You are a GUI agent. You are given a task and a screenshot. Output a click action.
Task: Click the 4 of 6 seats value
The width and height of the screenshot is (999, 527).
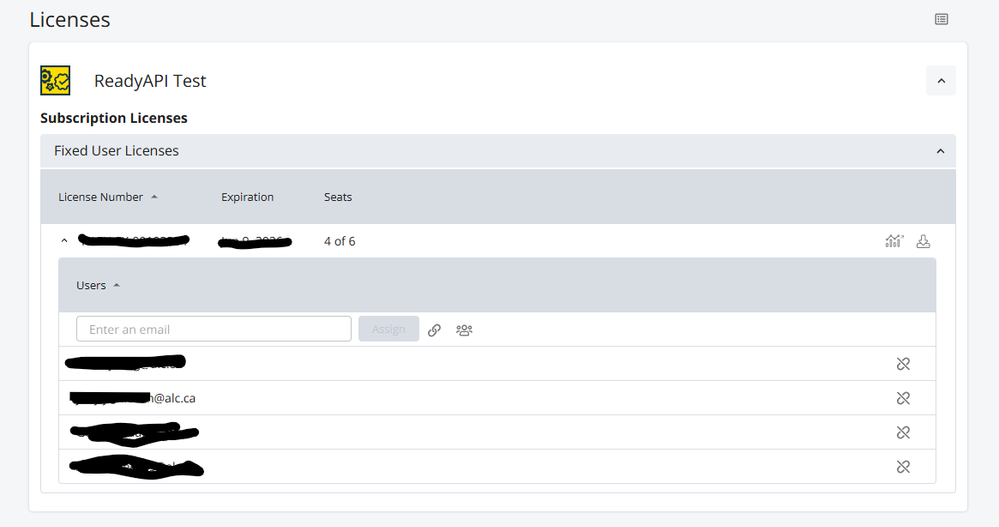click(x=340, y=242)
